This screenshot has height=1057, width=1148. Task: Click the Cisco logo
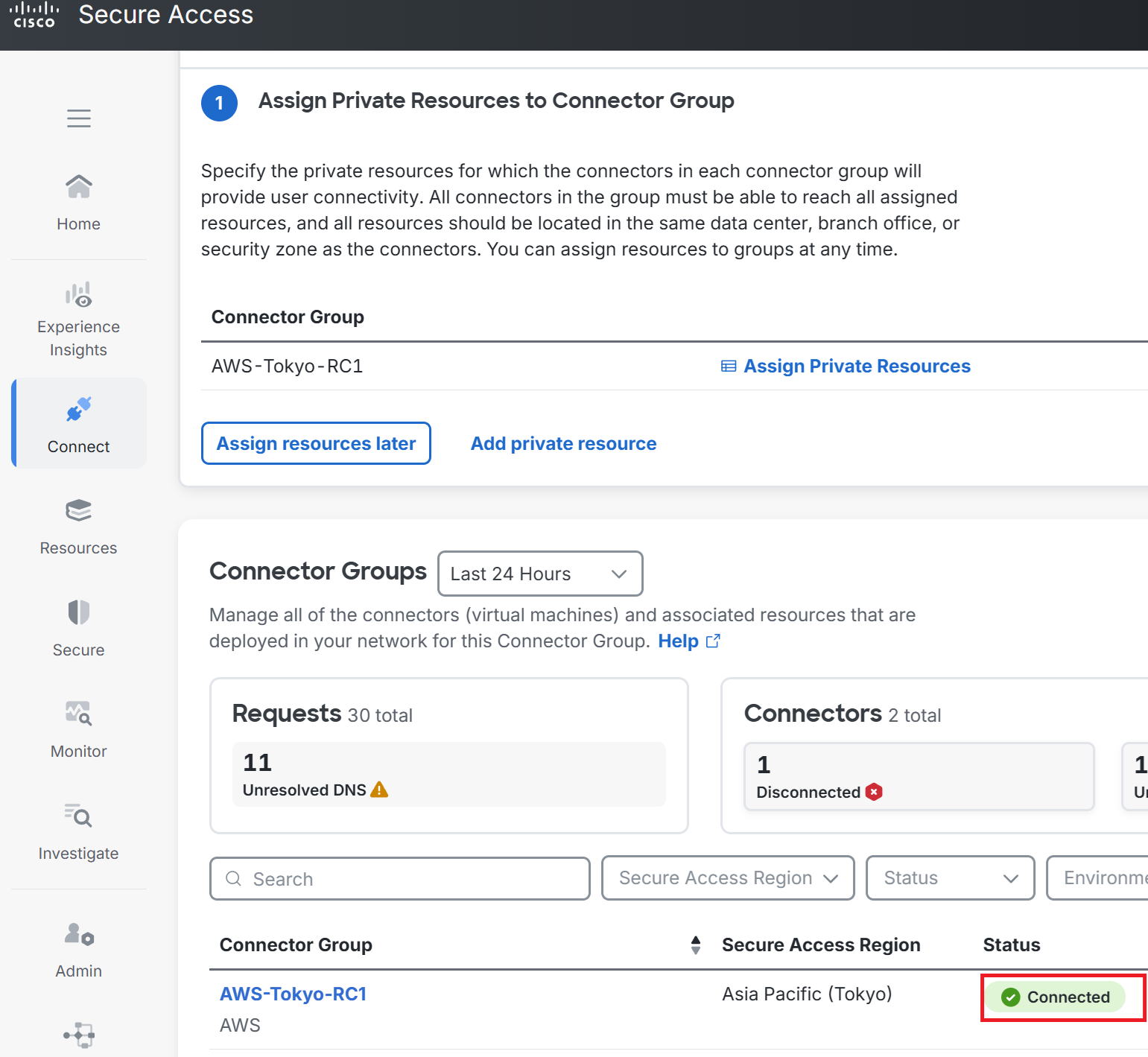click(34, 15)
